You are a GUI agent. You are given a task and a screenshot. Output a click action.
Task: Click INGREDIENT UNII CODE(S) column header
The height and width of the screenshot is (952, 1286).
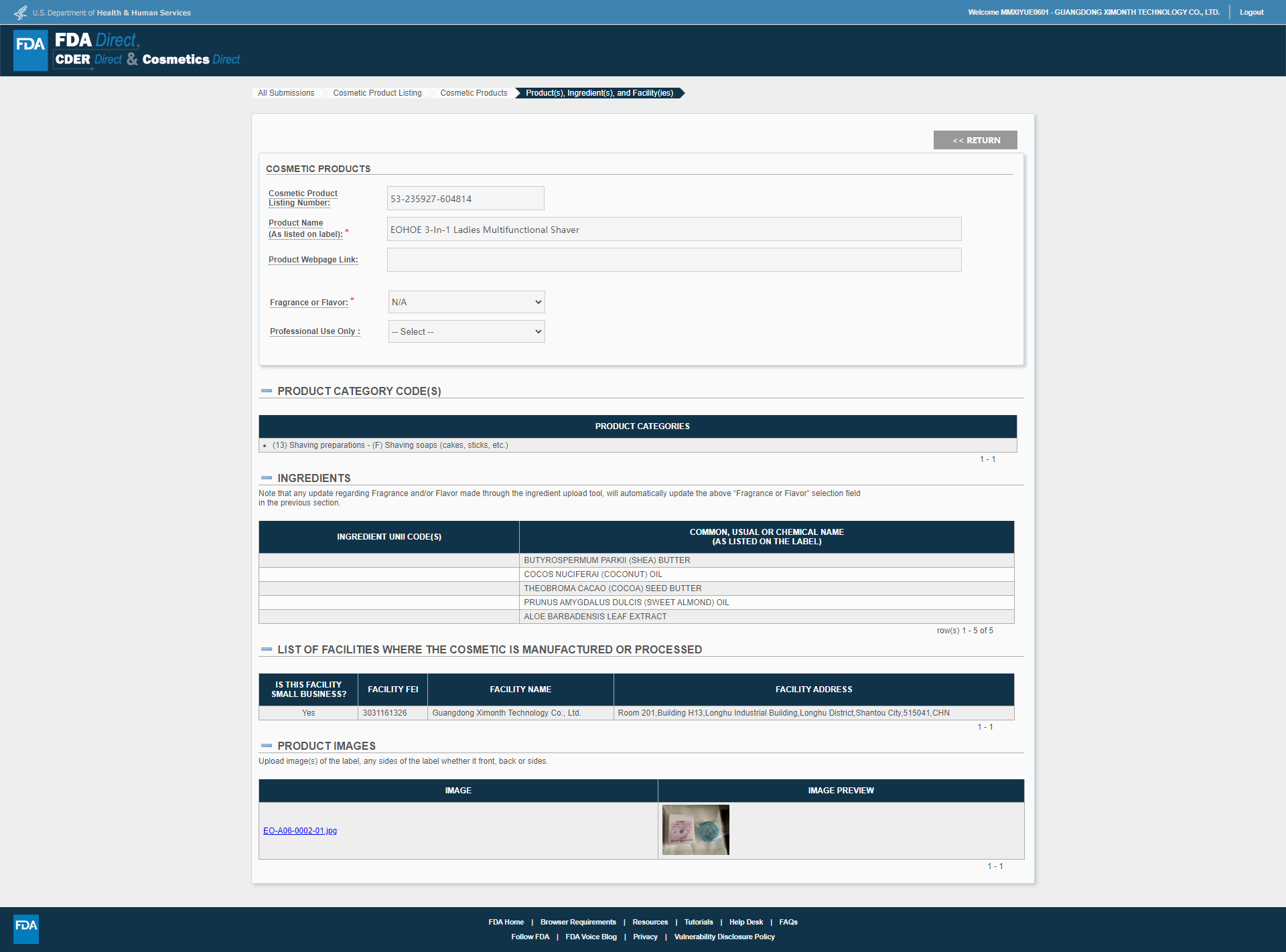[389, 537]
